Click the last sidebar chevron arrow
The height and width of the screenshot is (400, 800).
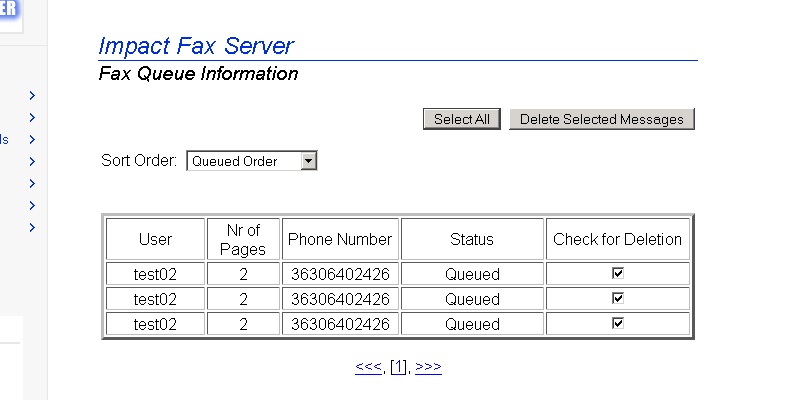[x=32, y=228]
